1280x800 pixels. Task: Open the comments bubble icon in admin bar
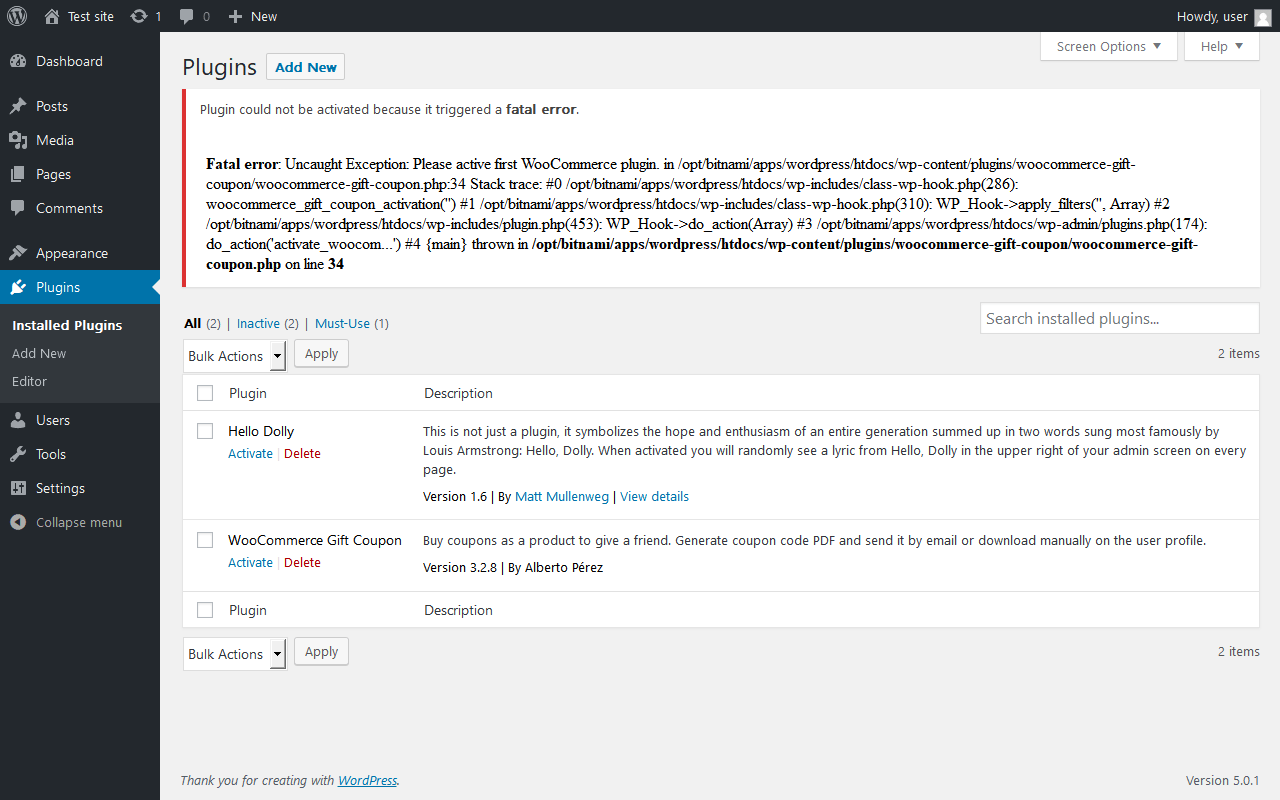[x=187, y=17]
